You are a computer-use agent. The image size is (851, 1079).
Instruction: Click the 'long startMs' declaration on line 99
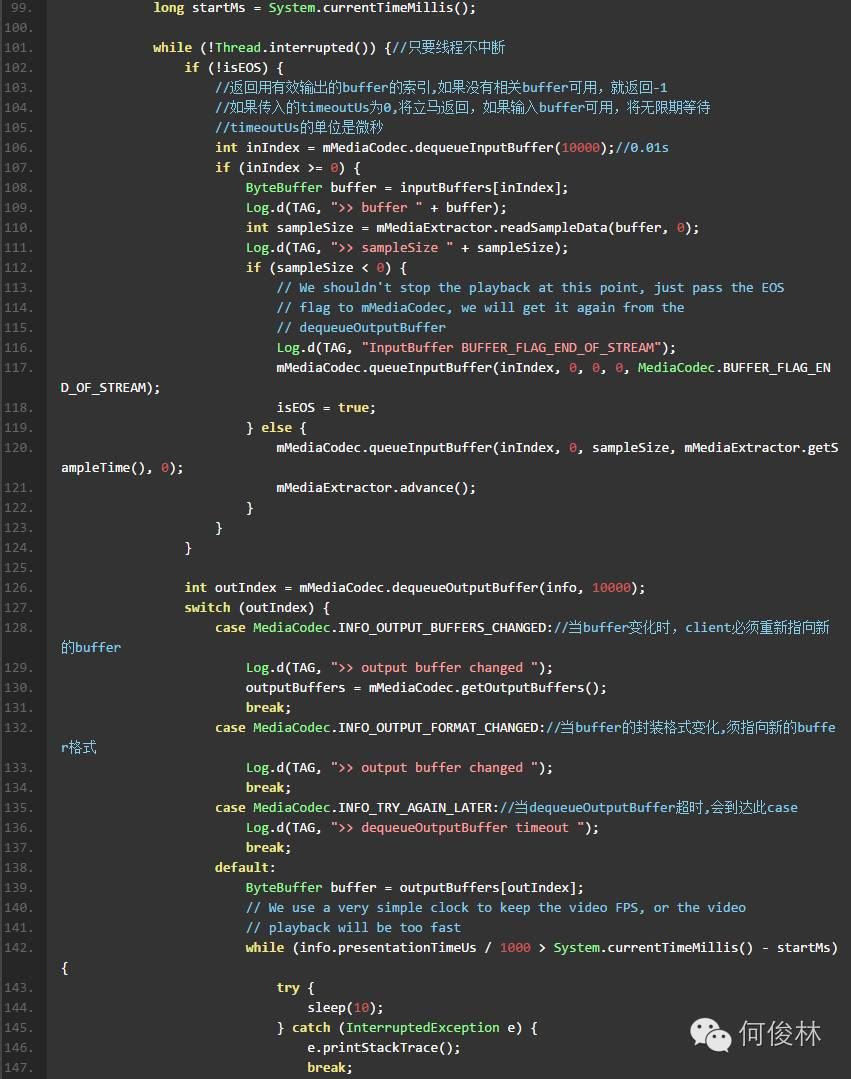click(200, 8)
